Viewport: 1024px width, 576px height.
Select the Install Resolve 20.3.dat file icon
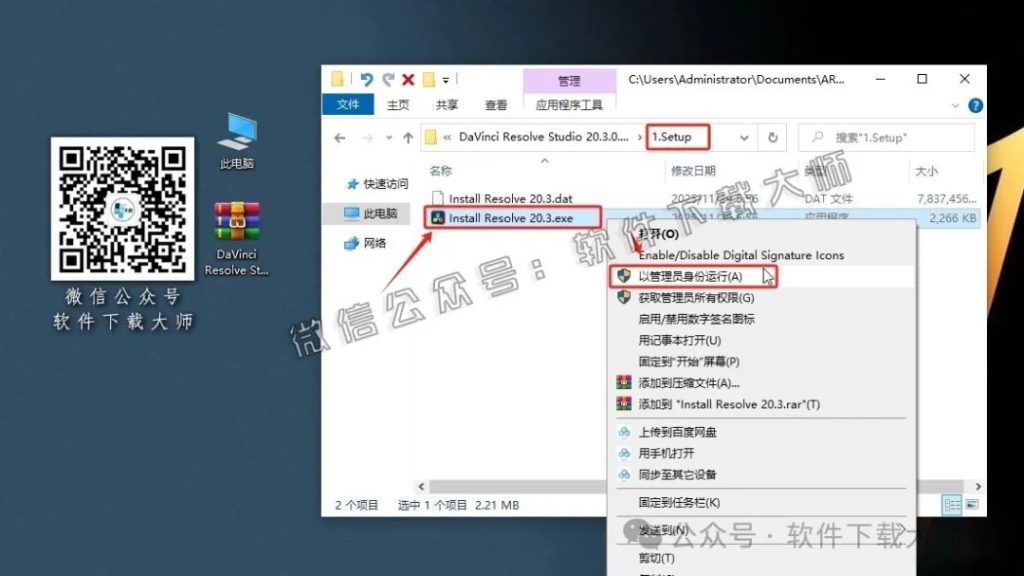click(438, 197)
